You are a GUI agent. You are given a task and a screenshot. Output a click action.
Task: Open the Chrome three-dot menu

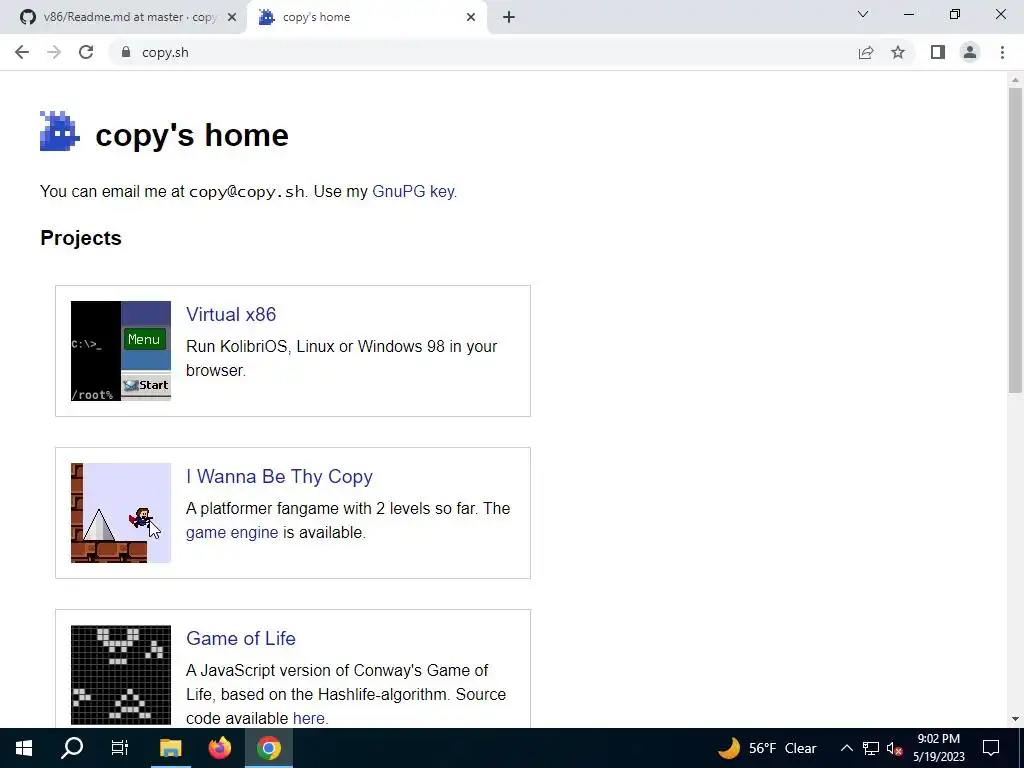(x=1002, y=52)
